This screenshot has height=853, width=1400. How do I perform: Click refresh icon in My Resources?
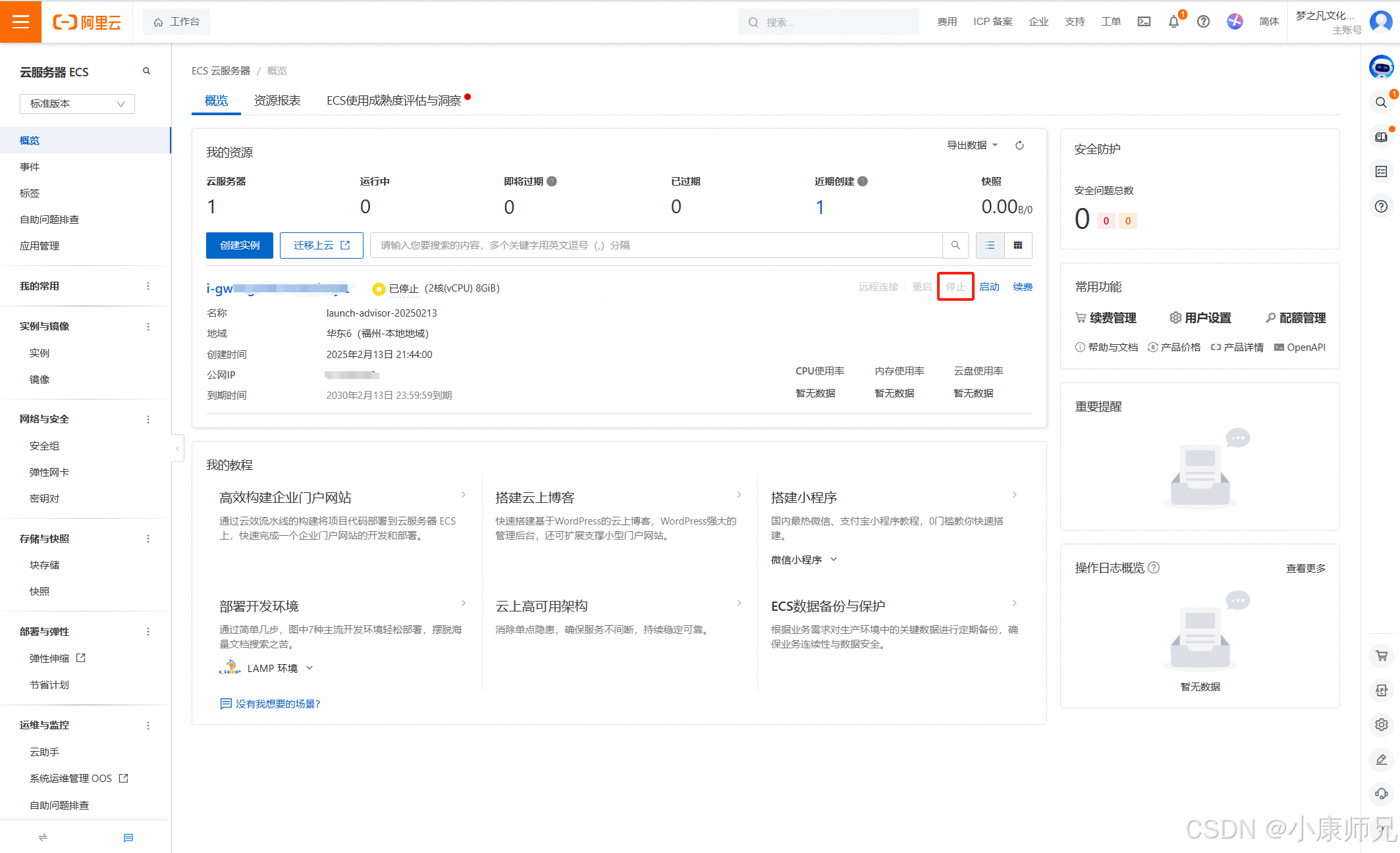point(1019,145)
